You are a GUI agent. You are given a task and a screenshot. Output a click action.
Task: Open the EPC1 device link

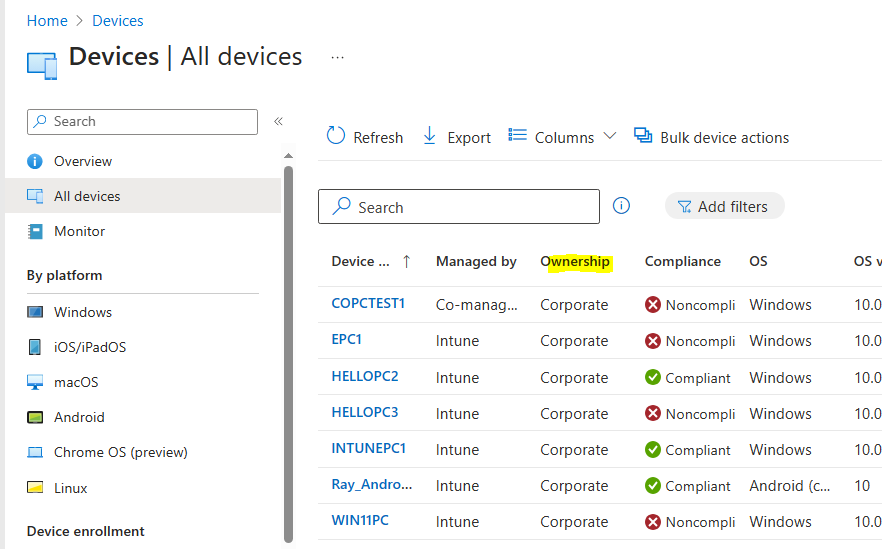(346, 339)
